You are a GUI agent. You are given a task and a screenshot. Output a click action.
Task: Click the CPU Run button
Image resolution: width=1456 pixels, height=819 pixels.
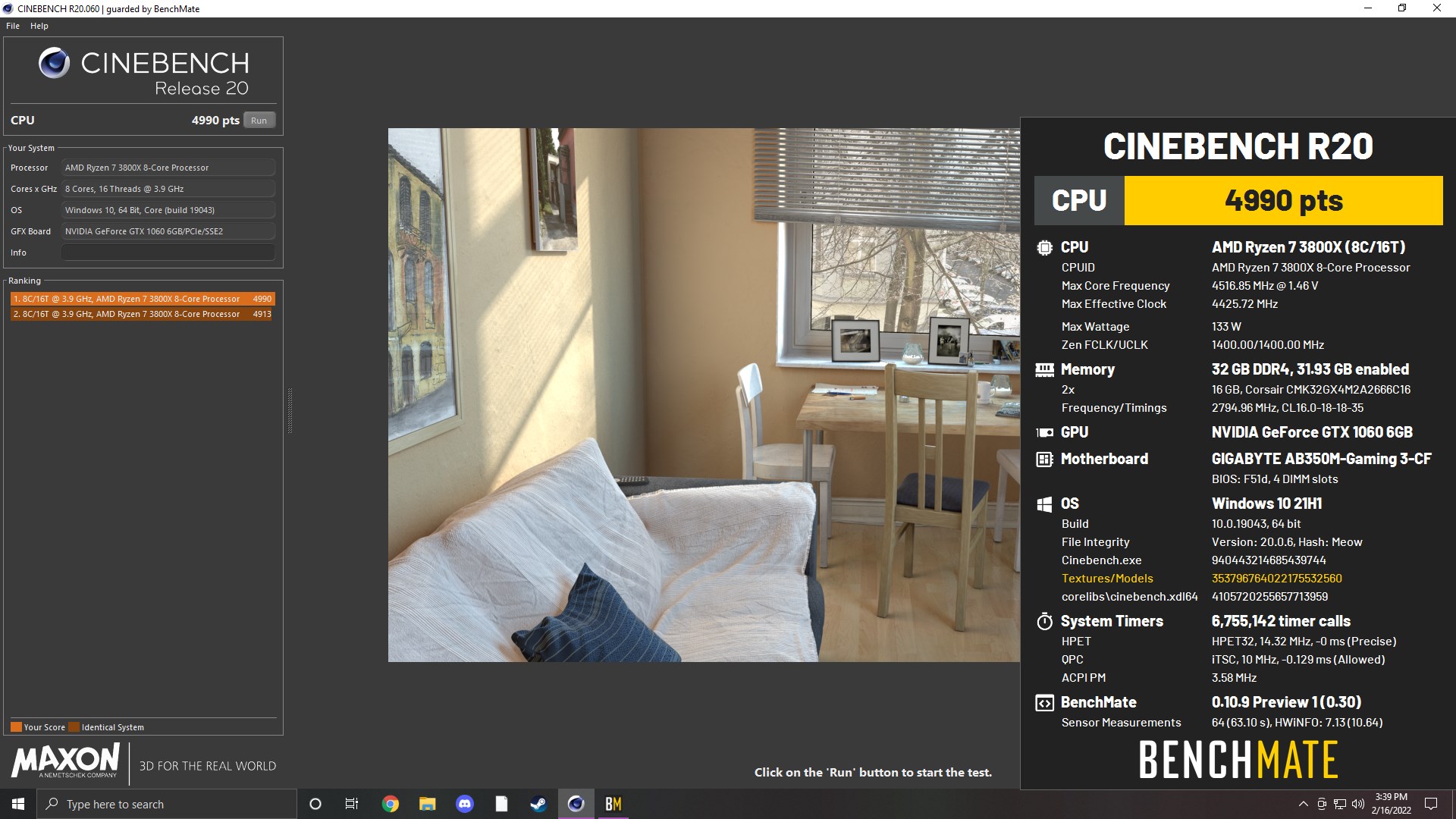pyautogui.click(x=259, y=121)
